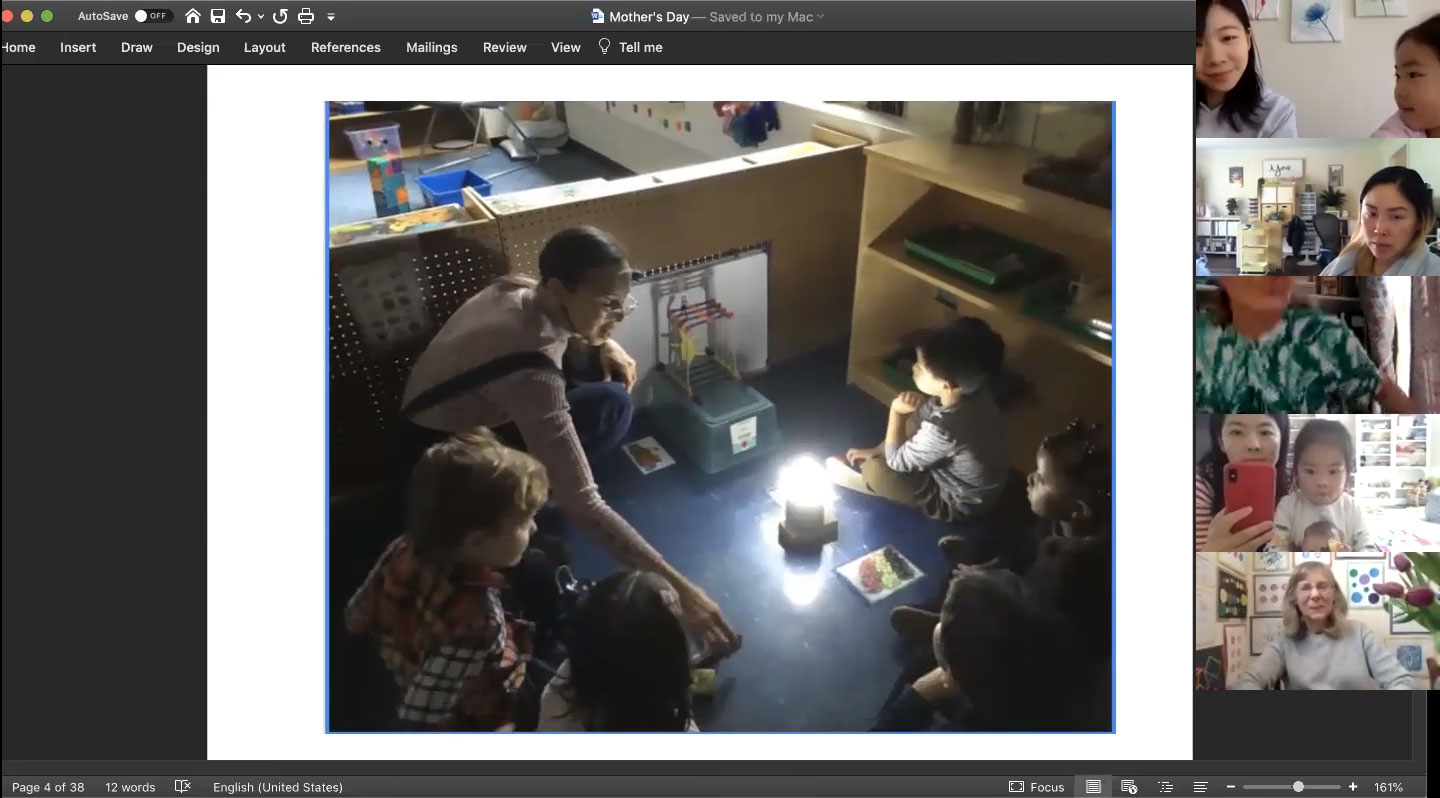
Task: Select the Layout tab
Action: pyautogui.click(x=265, y=47)
